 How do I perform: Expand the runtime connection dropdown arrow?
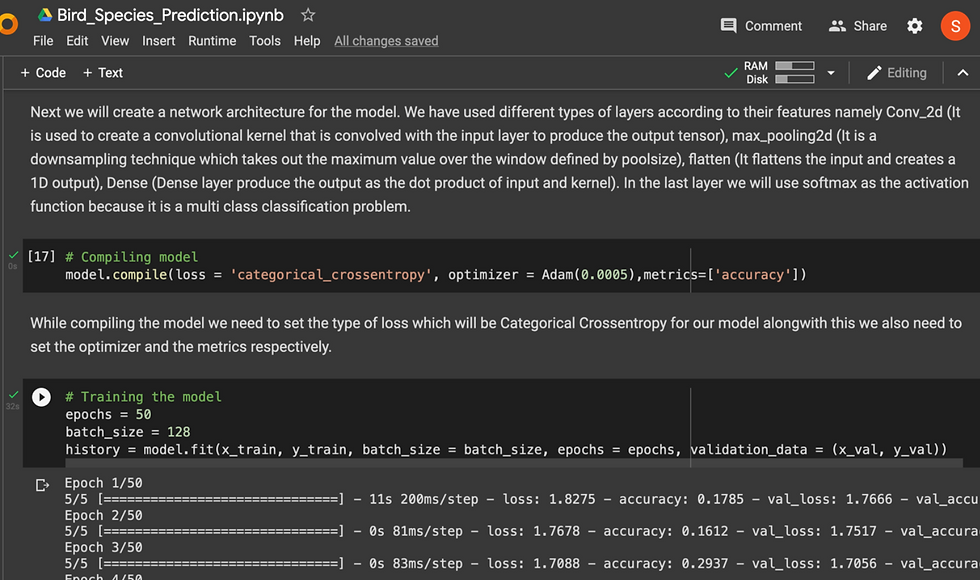point(831,72)
